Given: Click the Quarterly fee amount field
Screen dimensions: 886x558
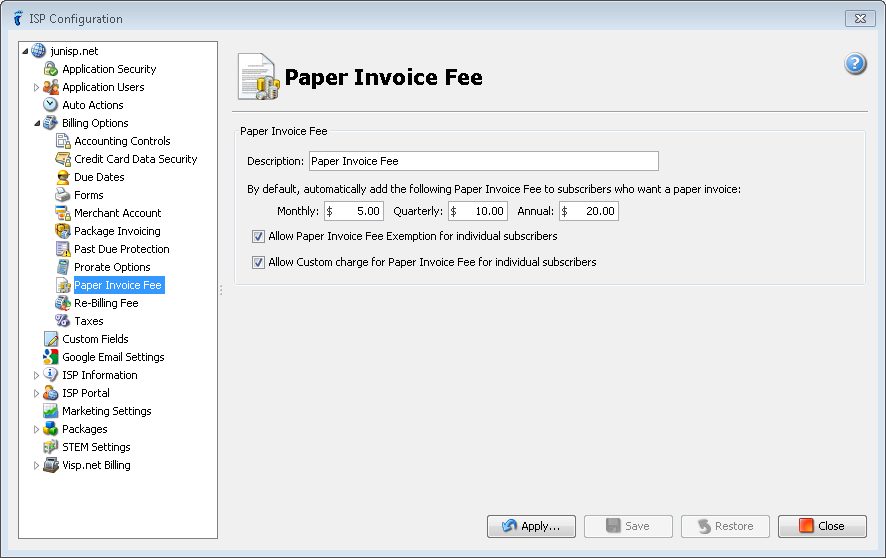Looking at the screenshot, I should coord(477,211).
